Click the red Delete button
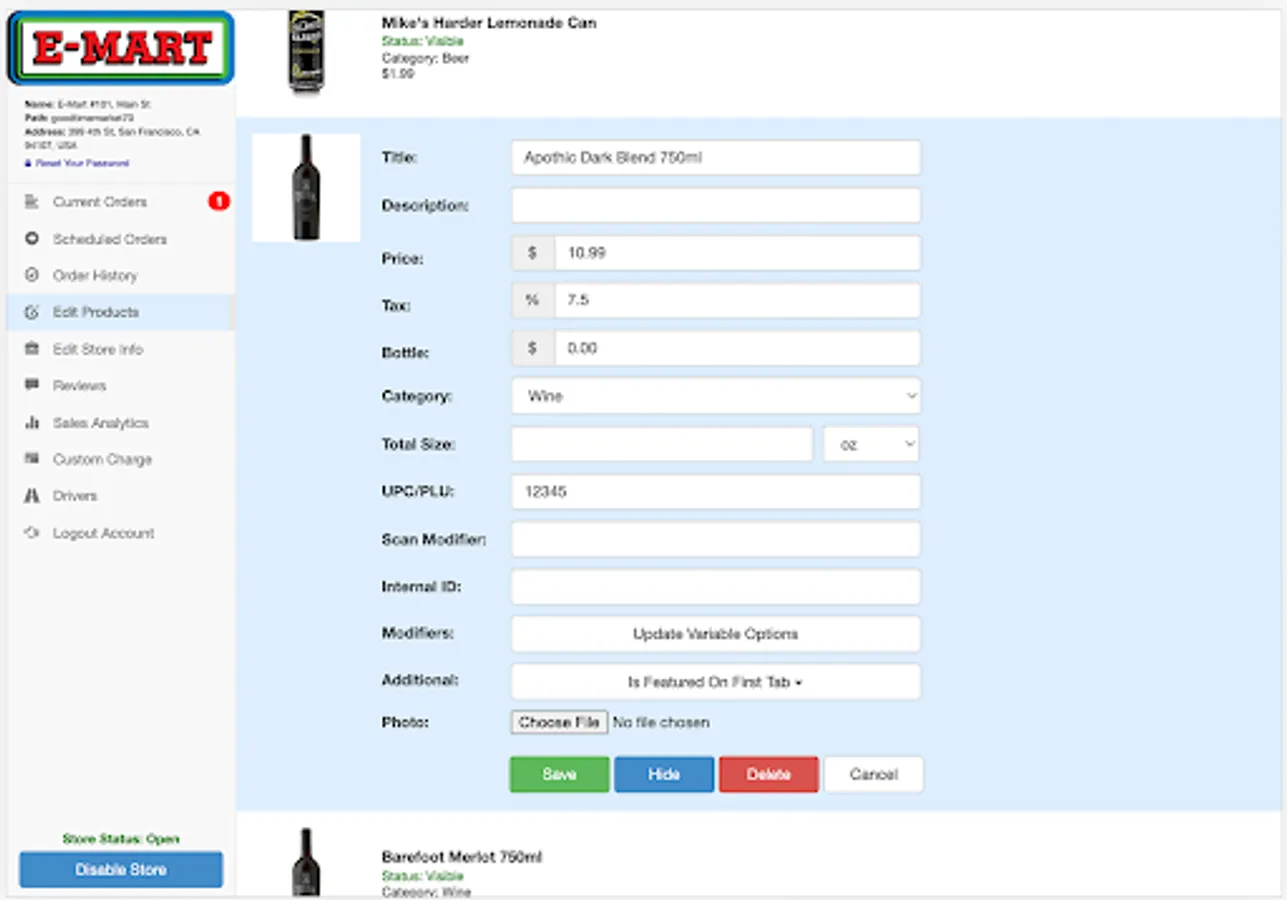Image resolution: width=1287 pixels, height=900 pixels. pyautogui.click(x=769, y=775)
